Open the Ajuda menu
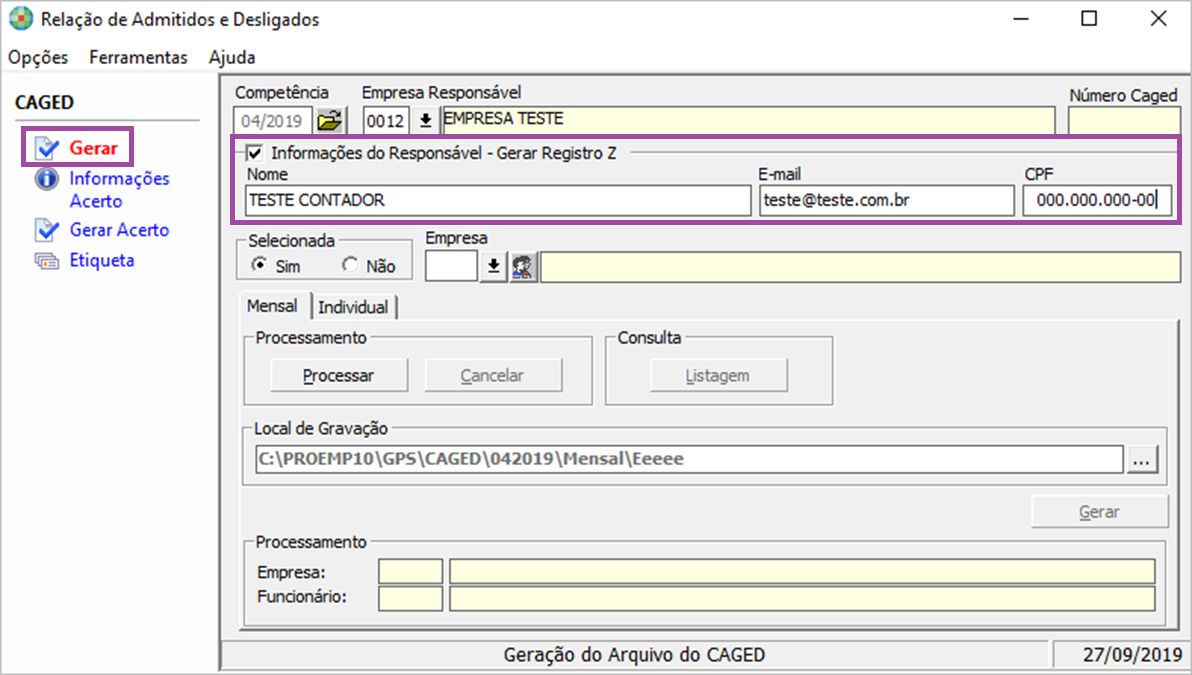Image resolution: width=1192 pixels, height=675 pixels. (232, 57)
